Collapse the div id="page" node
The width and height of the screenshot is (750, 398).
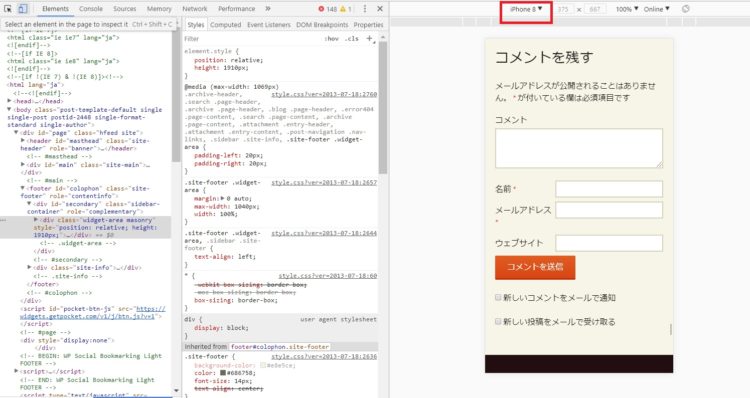(16, 133)
